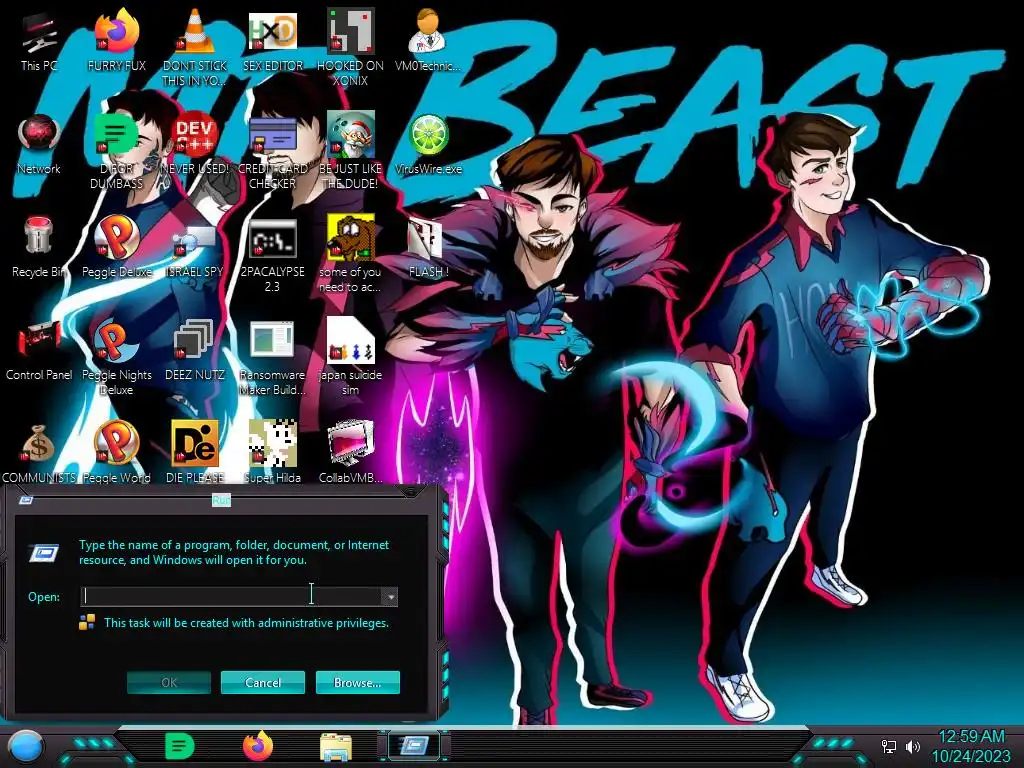Select the Peggle World shortcut
Image resolution: width=1024 pixels, height=768 pixels.
pyautogui.click(x=116, y=452)
